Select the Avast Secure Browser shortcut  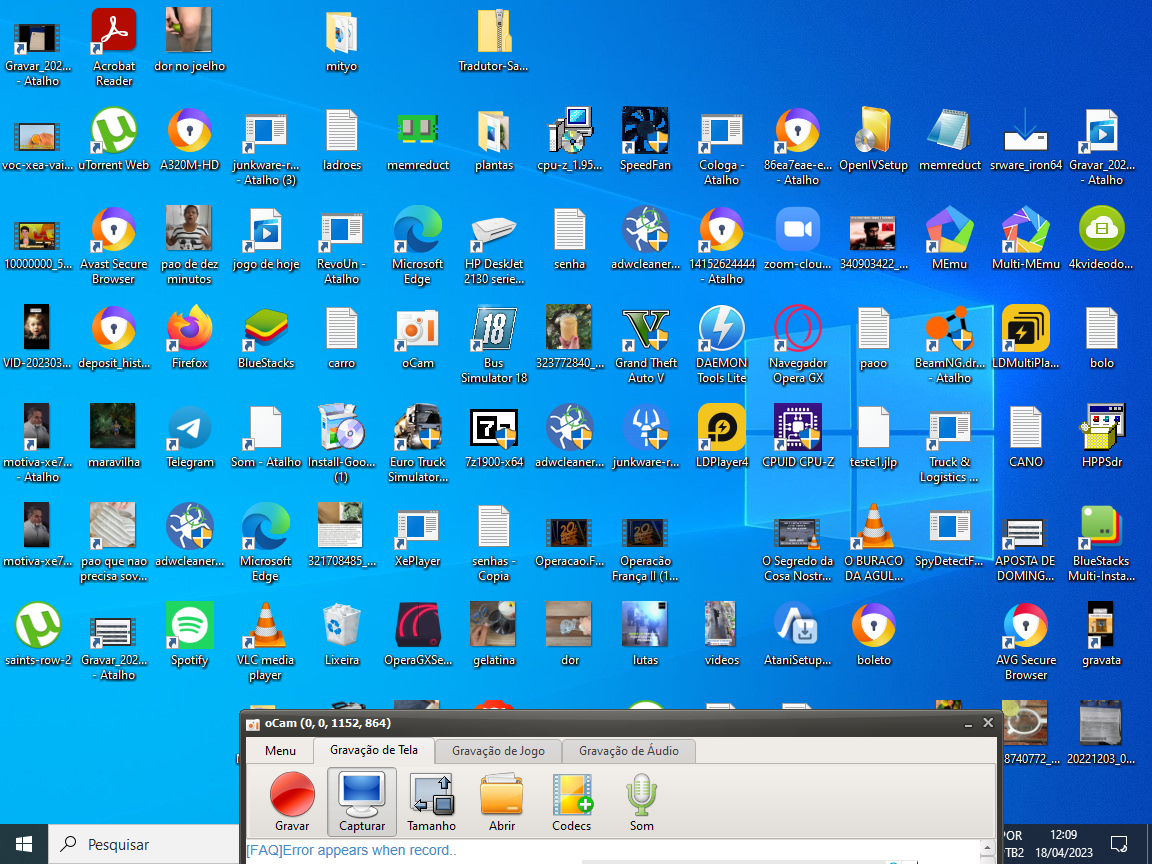point(114,245)
